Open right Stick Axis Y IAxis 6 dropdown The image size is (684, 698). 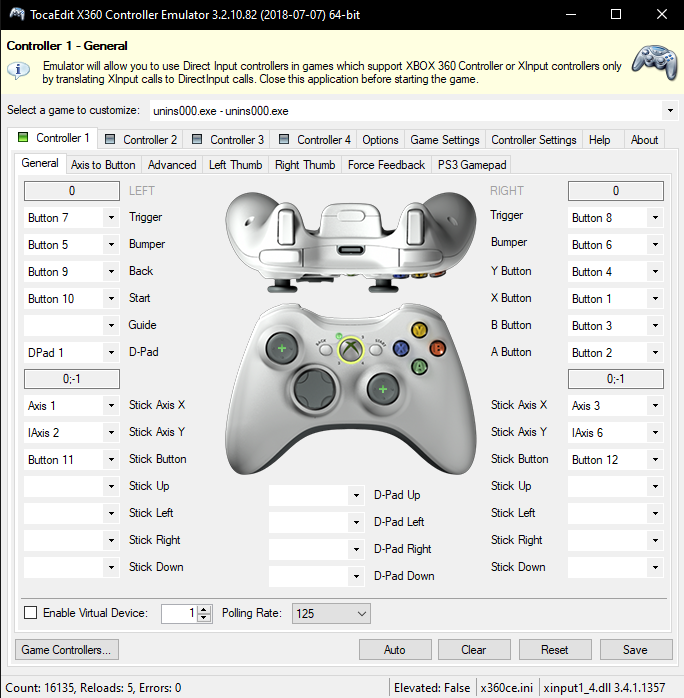(x=655, y=432)
